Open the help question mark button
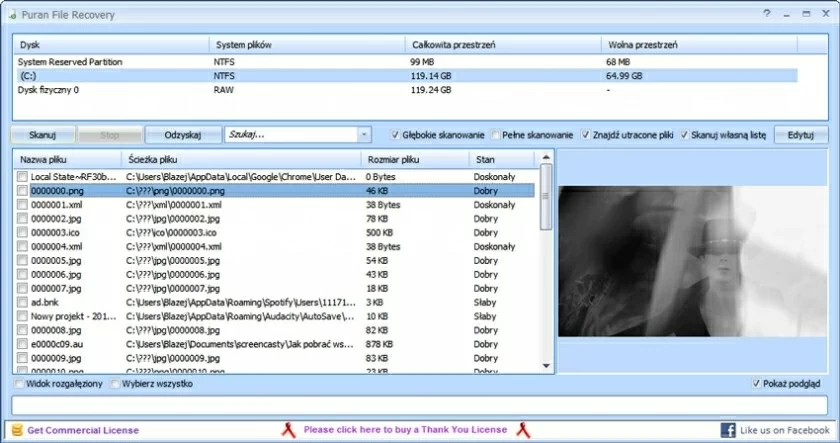 767,13
